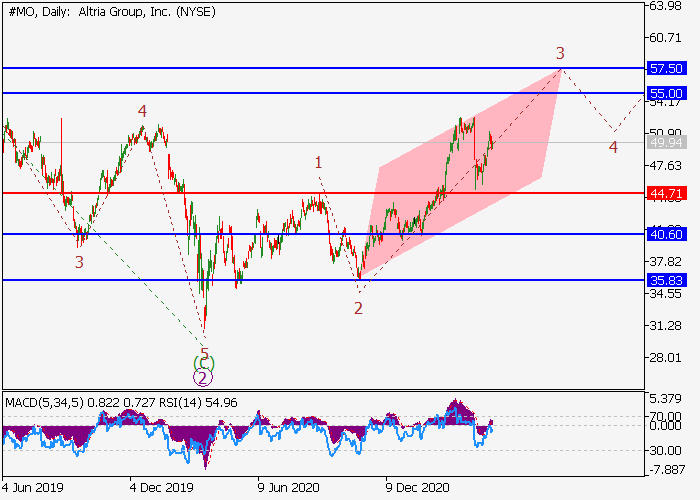This screenshot has height=500, width=700.
Task: Select forecast wave label 4 below the 55.00 line
Action: click(x=613, y=147)
